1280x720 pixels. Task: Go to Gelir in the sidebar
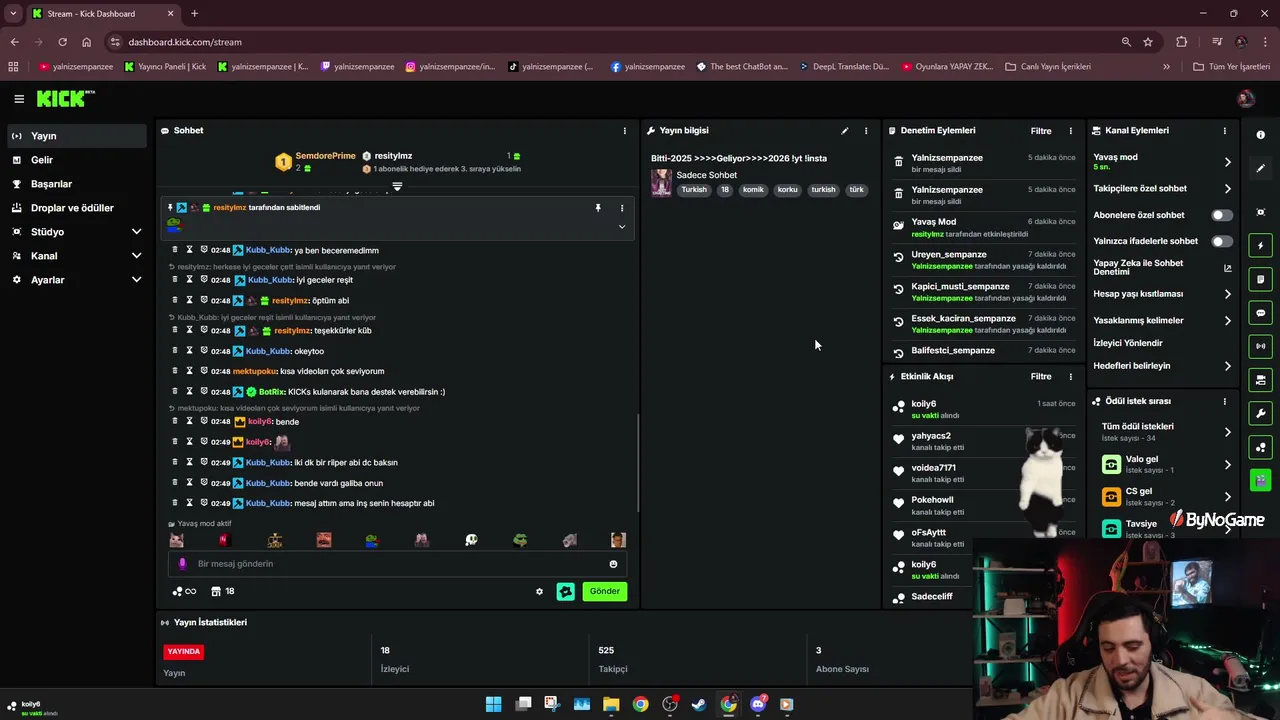coord(75,160)
